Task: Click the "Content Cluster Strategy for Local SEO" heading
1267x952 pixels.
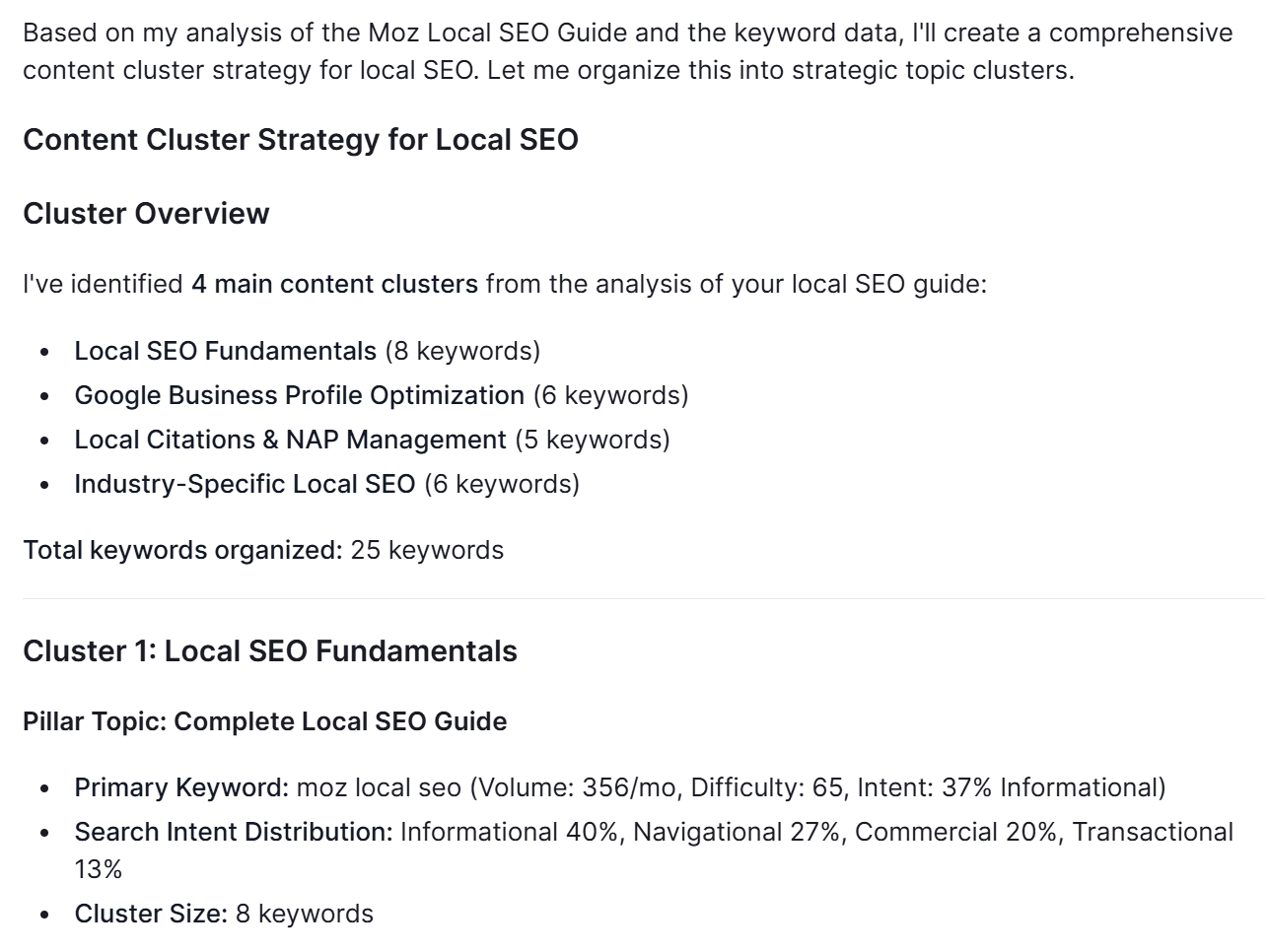Action: pyautogui.click(x=300, y=140)
